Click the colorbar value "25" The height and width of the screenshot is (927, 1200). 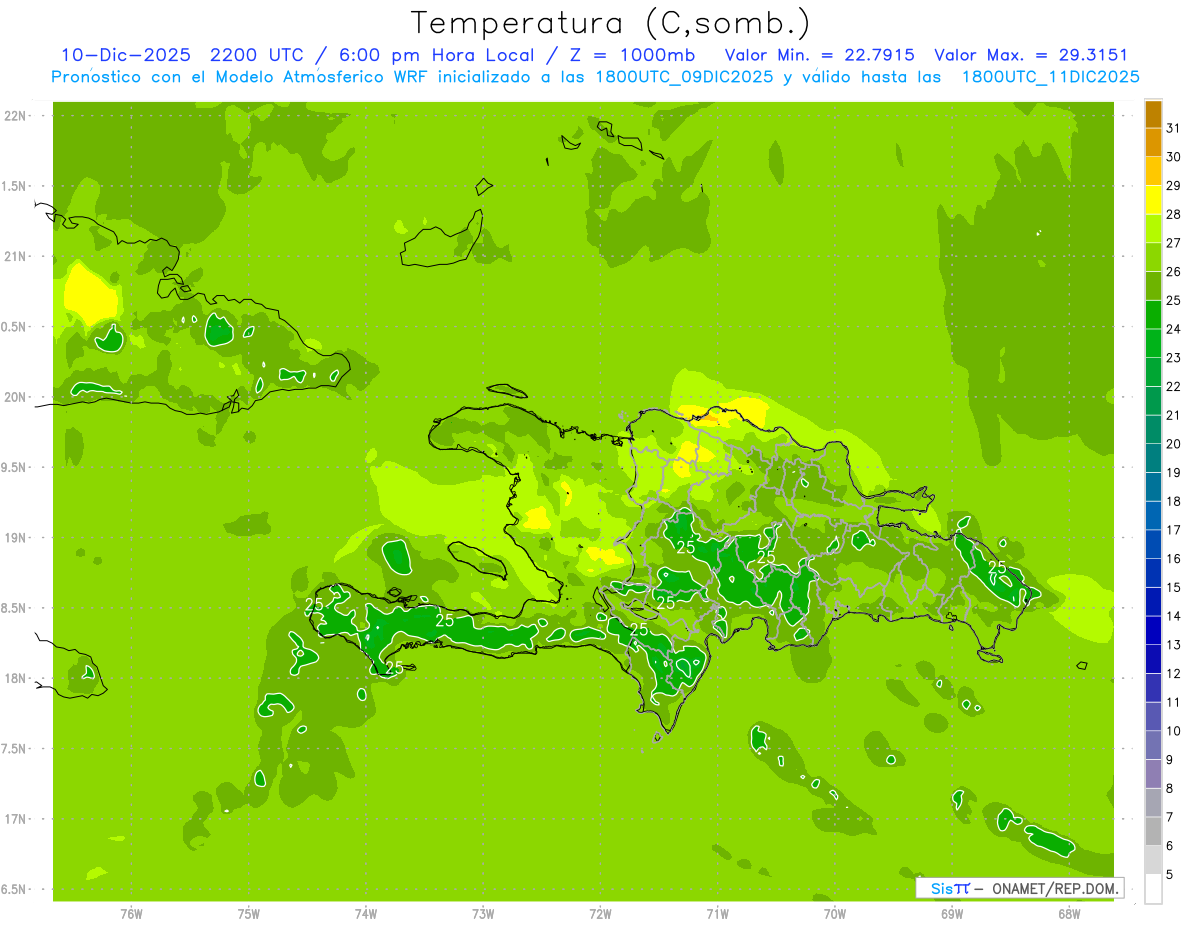pos(1173,300)
